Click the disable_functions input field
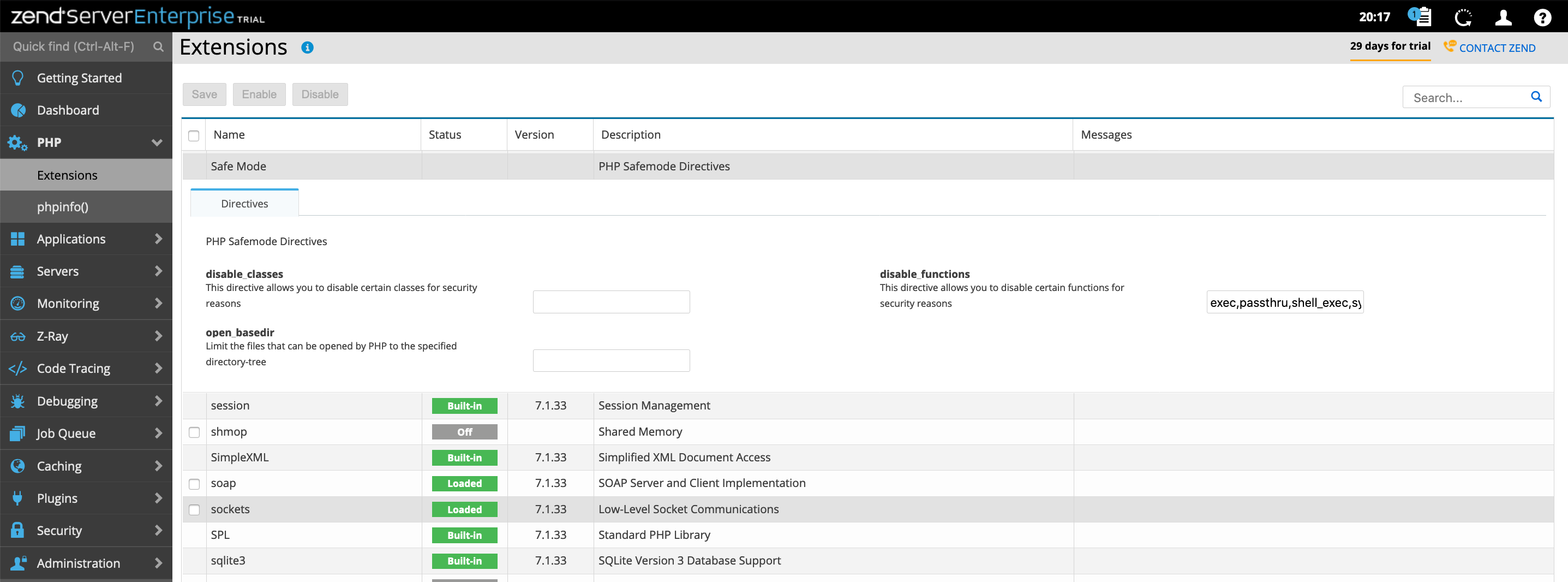The height and width of the screenshot is (582, 1568). pyautogui.click(x=1284, y=302)
